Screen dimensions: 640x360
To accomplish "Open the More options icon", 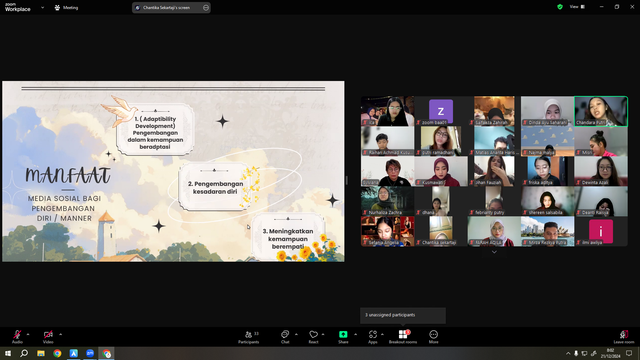I will [433, 334].
